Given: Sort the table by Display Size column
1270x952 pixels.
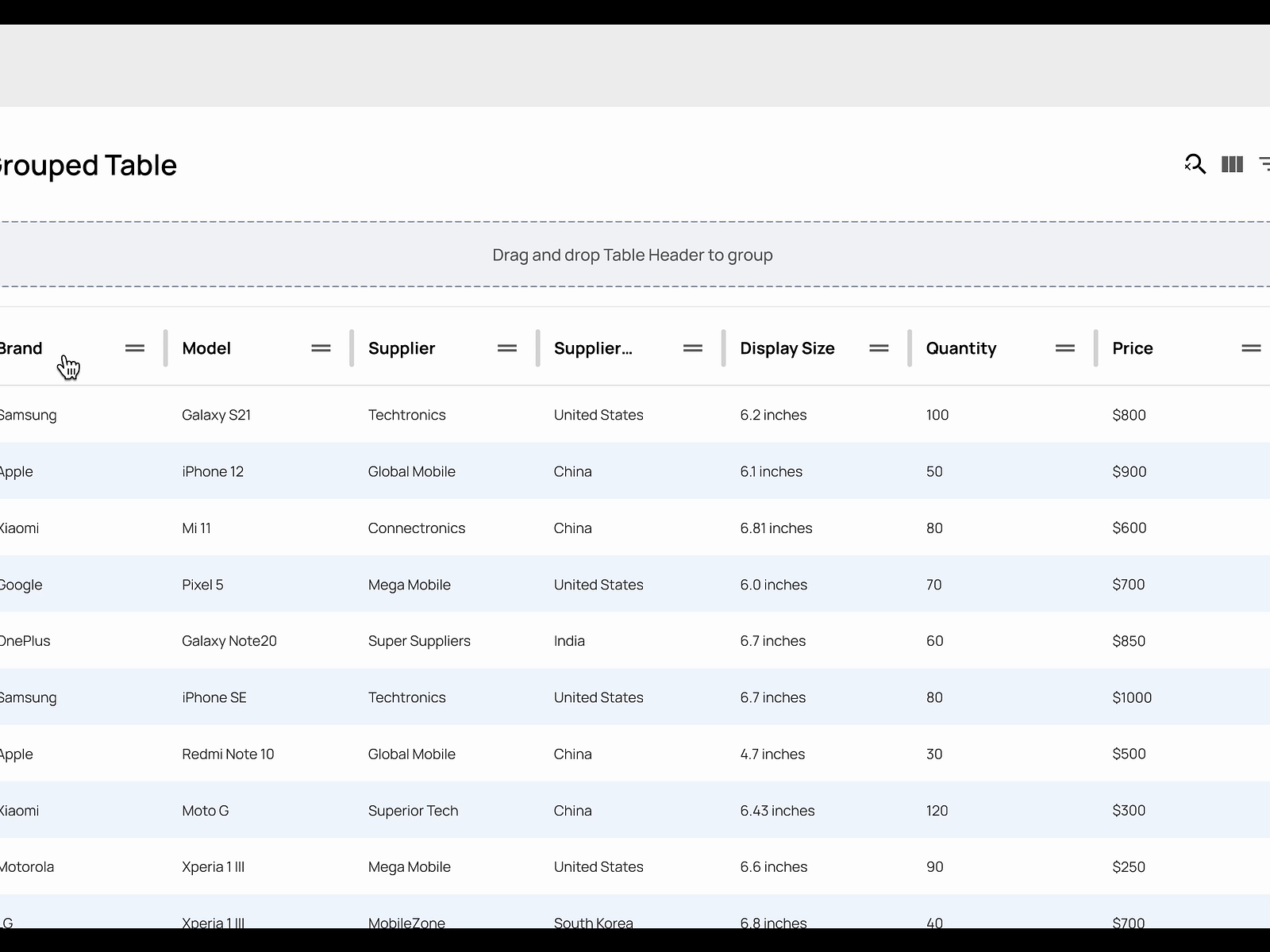Looking at the screenshot, I should click(x=787, y=347).
